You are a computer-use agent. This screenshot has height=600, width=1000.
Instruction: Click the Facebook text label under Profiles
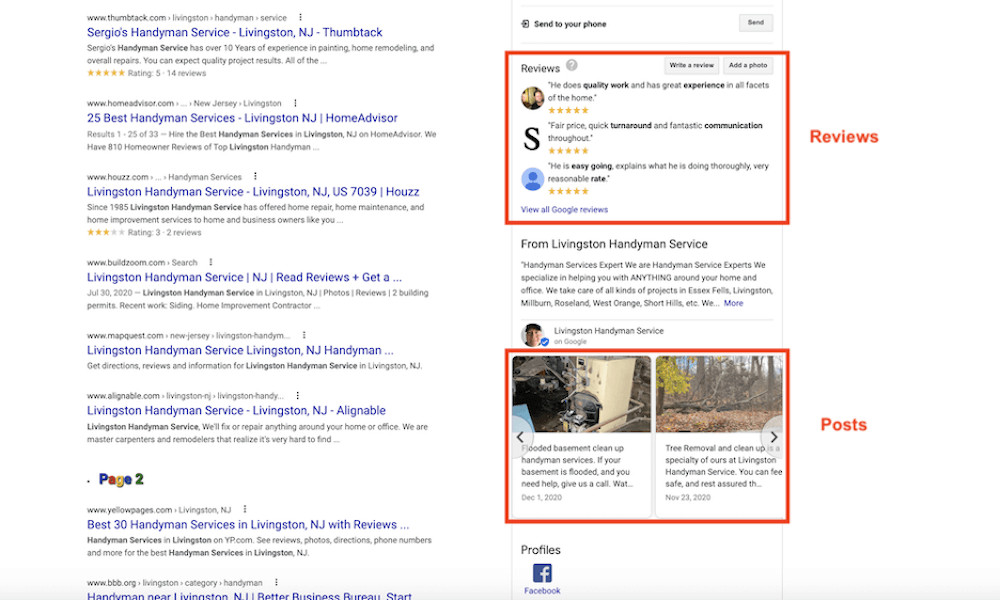point(542,591)
